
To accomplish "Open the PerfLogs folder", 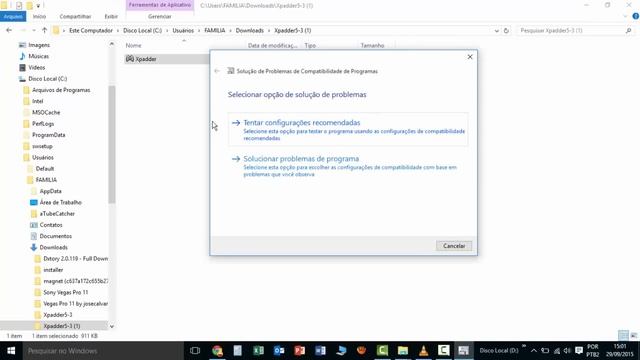I will coord(43,124).
